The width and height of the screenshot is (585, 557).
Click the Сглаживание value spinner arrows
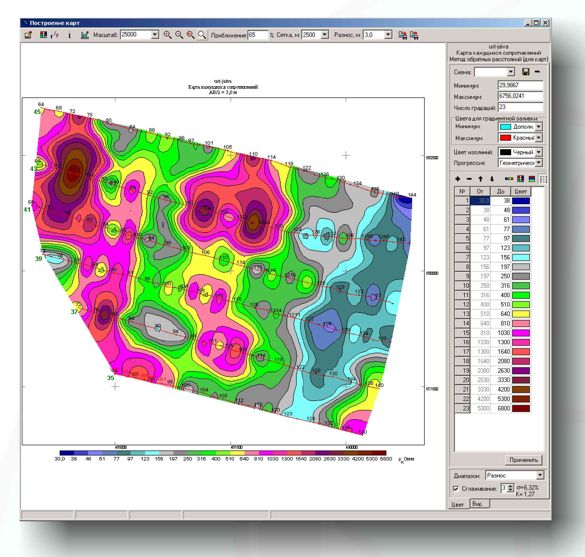click(x=511, y=488)
